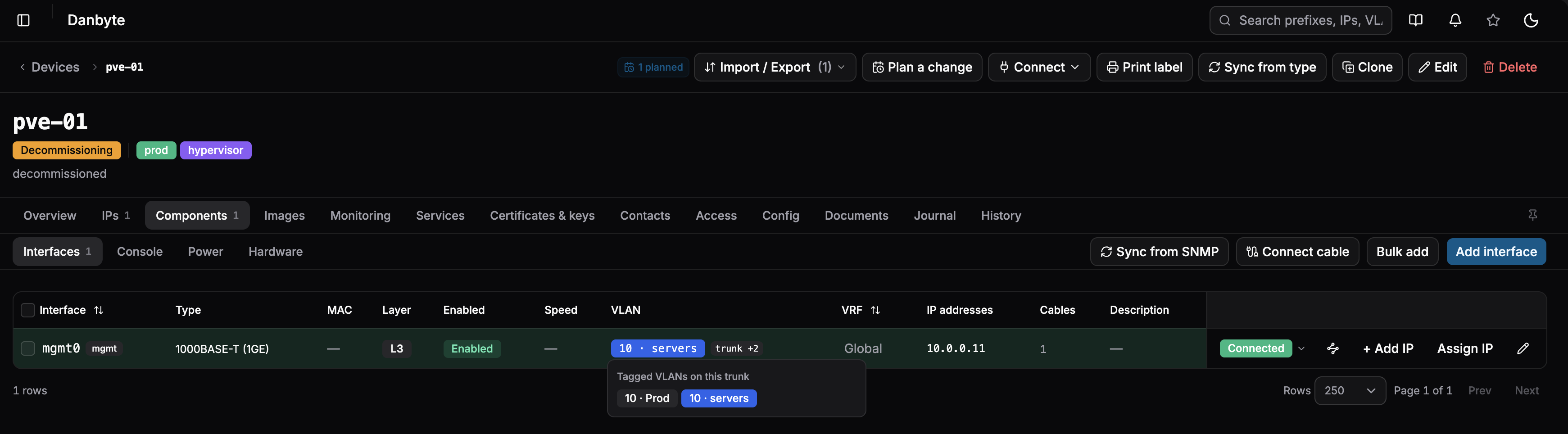Toggle the sidebar panel icon
The image size is (1568, 434).
[23, 20]
